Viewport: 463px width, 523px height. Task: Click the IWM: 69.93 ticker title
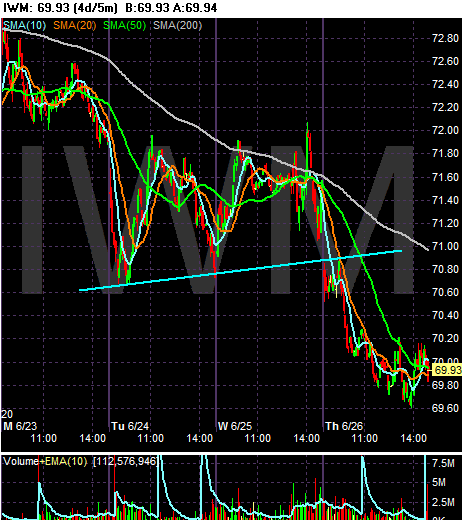pyautogui.click(x=36, y=8)
